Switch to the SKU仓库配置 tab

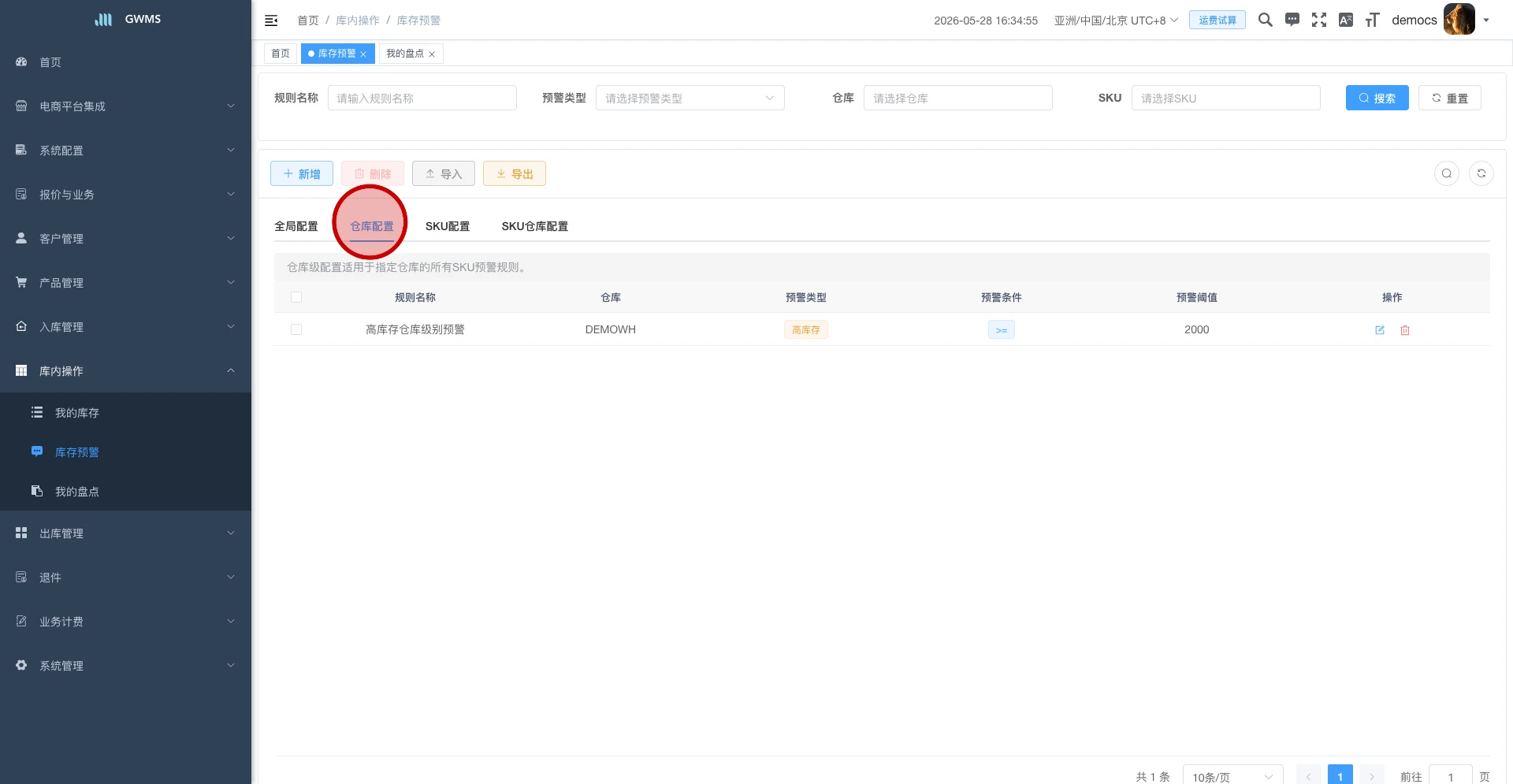[x=535, y=226]
